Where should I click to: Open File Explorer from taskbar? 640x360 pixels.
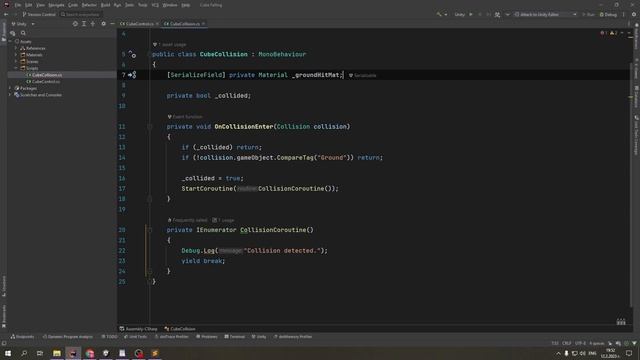(x=57, y=353)
